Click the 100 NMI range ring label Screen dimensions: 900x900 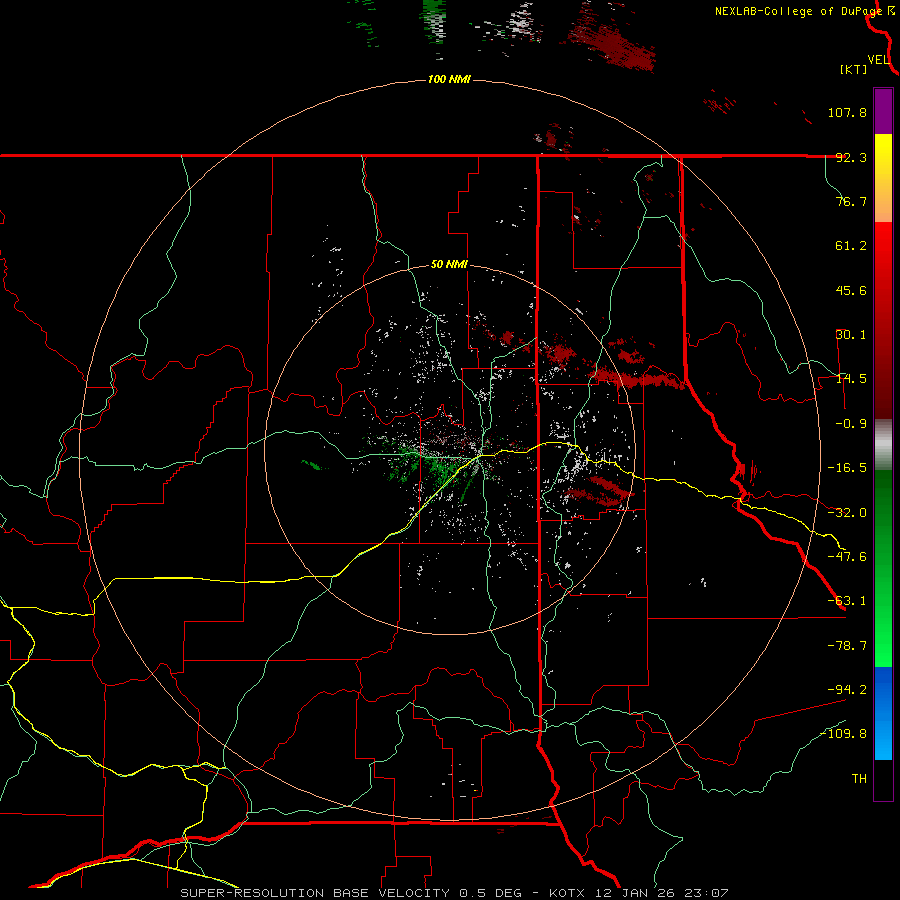(449, 79)
